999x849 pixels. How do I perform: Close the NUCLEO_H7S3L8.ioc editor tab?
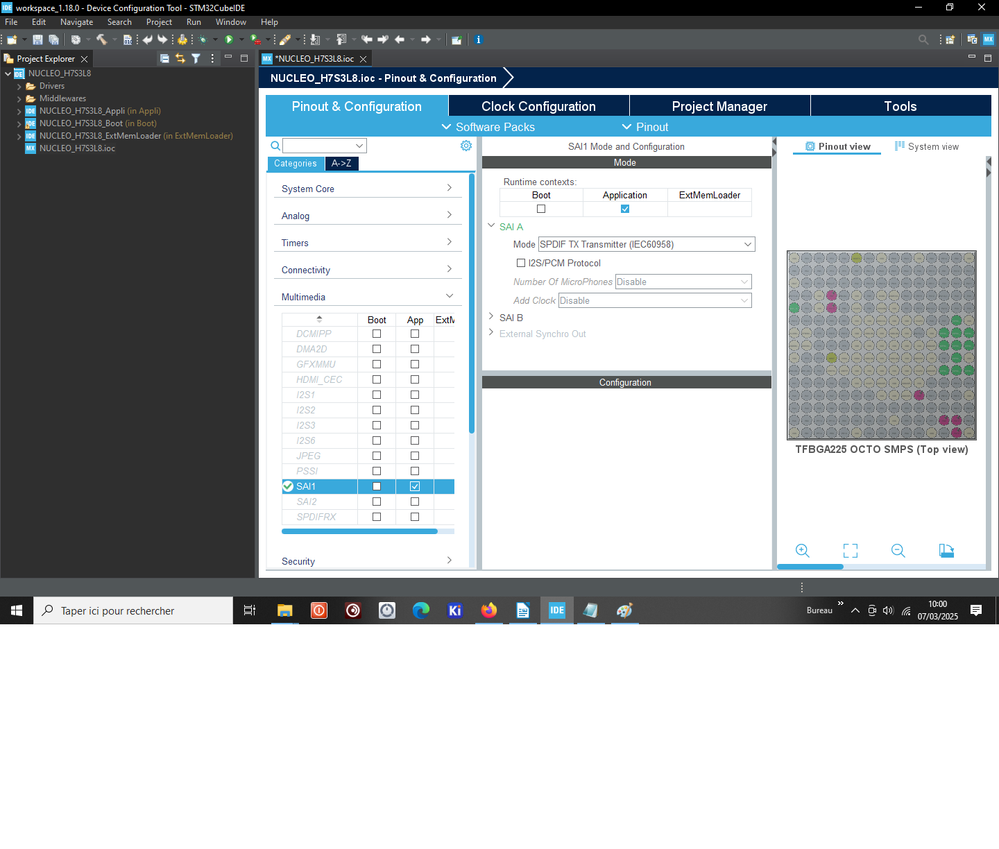point(363,59)
